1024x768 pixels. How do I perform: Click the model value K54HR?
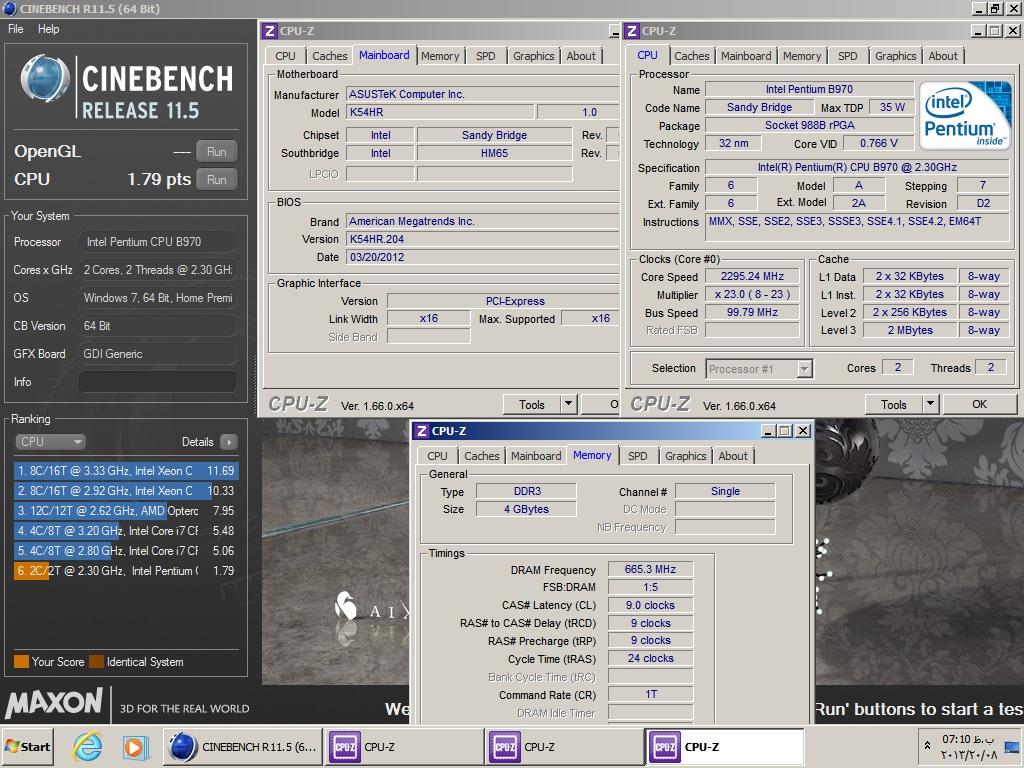[x=440, y=112]
